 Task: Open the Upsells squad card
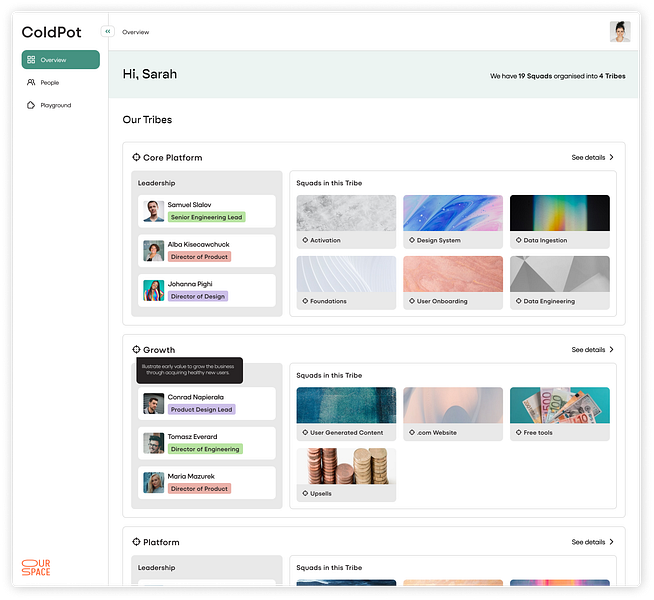click(x=346, y=474)
